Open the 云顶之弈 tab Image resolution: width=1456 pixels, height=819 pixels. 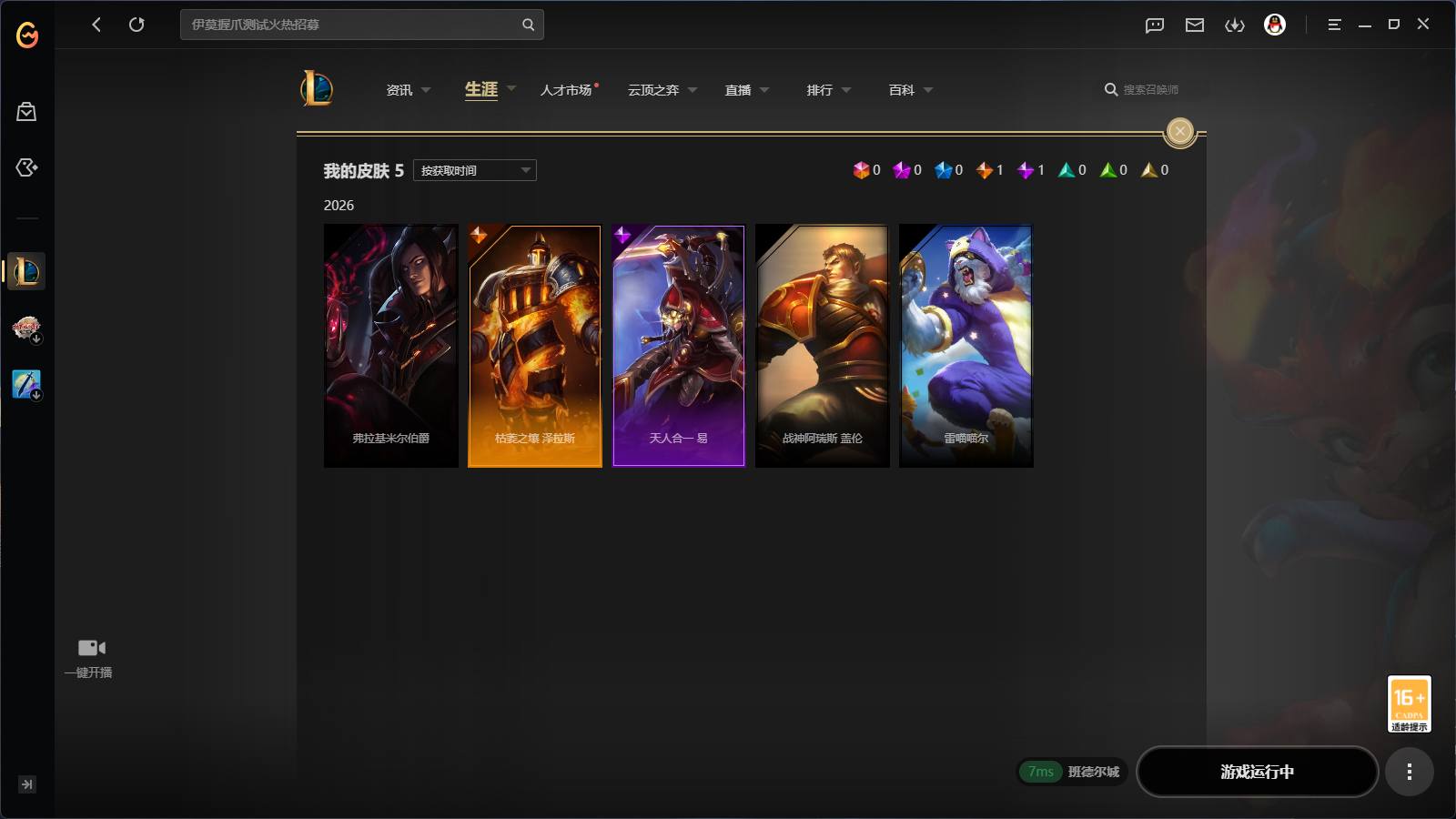[x=653, y=90]
